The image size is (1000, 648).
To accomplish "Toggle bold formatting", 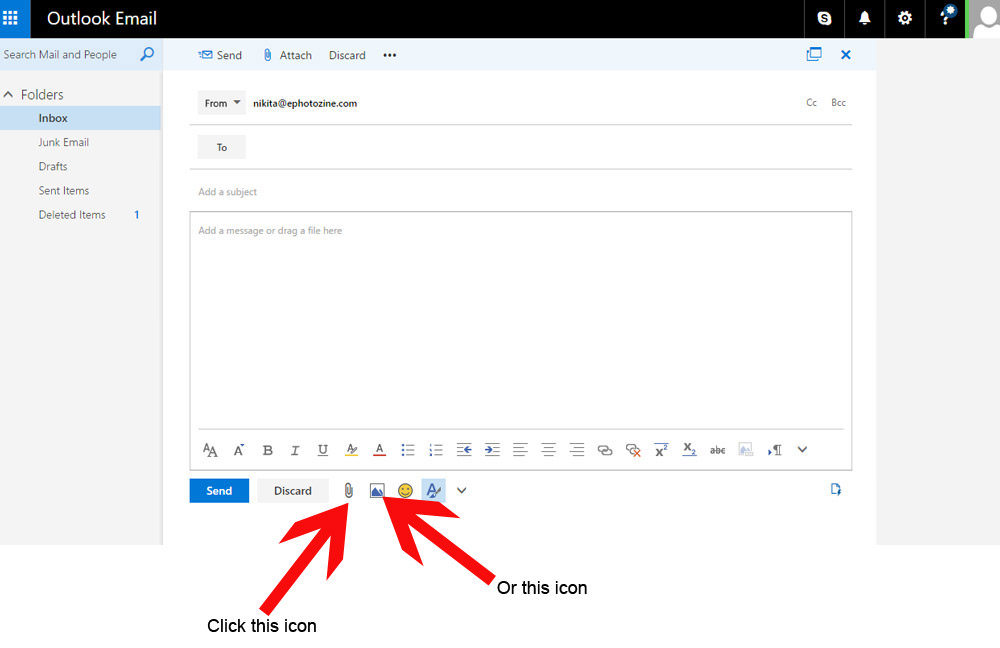I will tap(267, 450).
